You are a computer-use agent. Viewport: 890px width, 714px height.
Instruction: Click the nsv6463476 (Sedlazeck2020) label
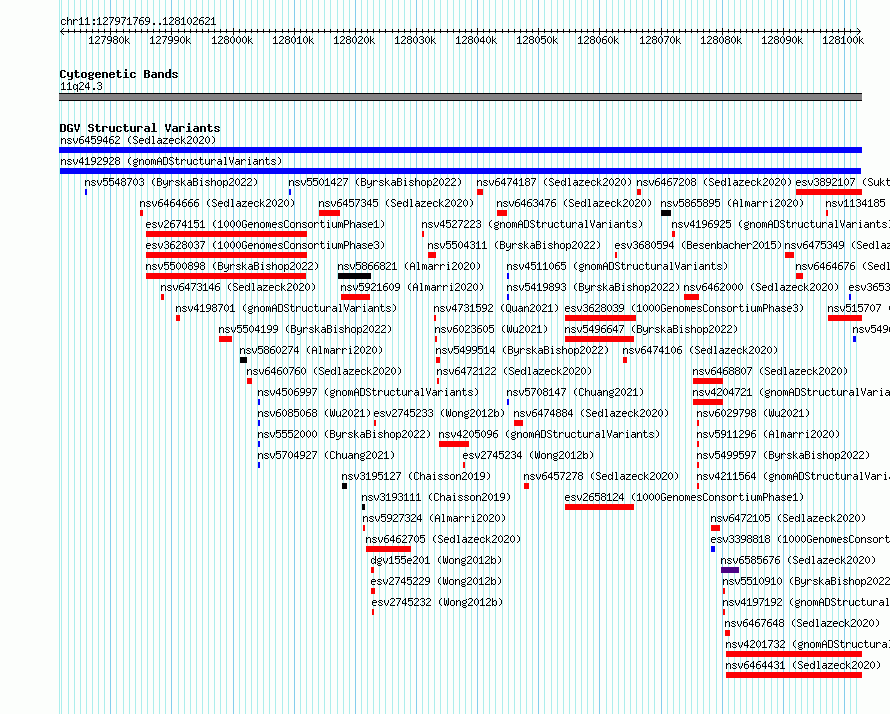click(574, 203)
